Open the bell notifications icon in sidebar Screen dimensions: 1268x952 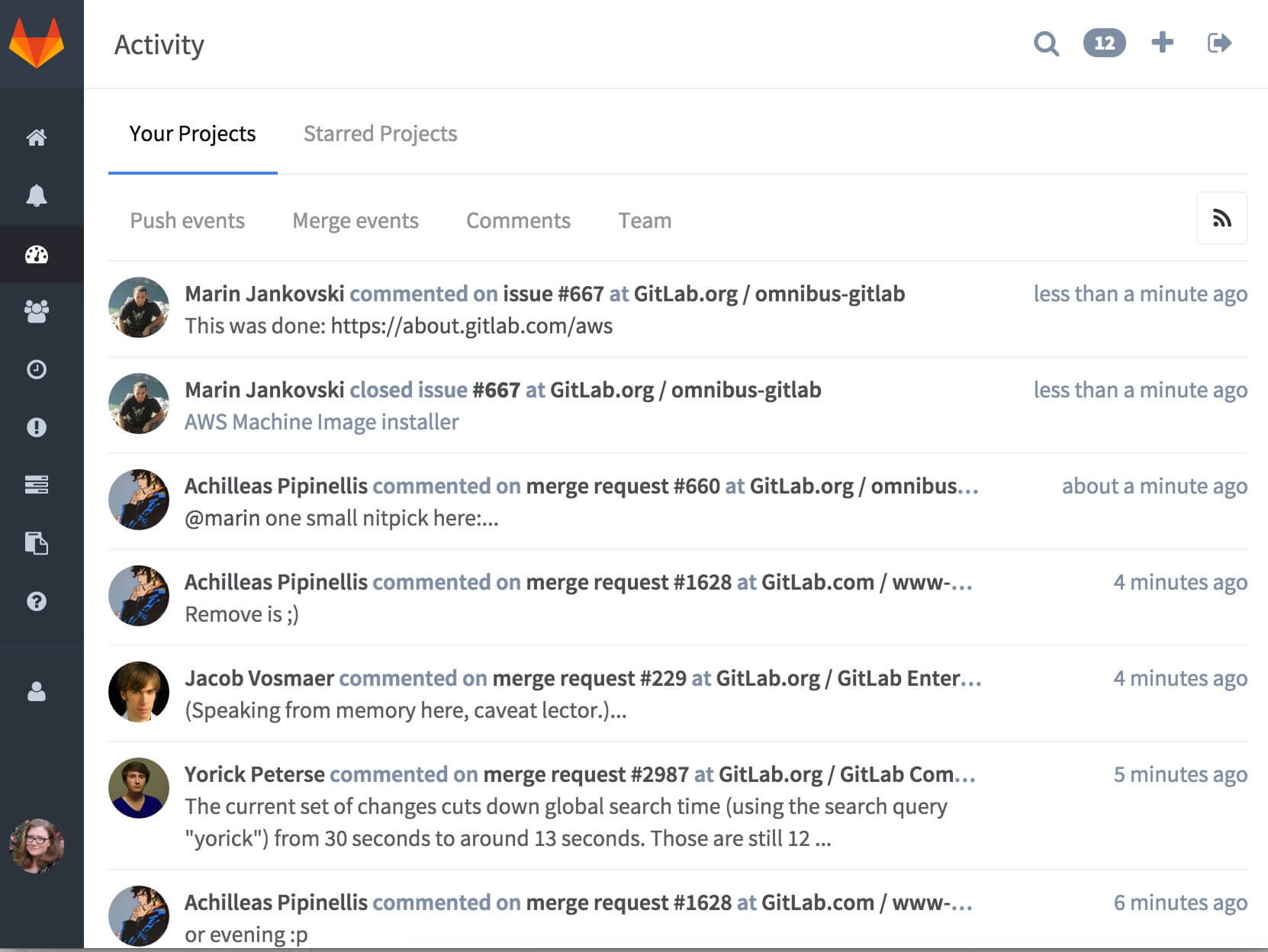click(x=37, y=195)
